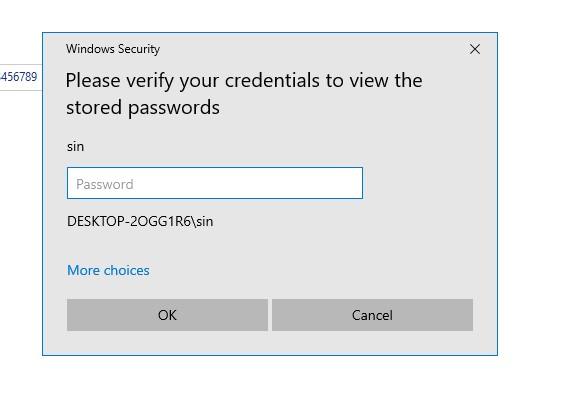The width and height of the screenshot is (575, 404).
Task: Click the word 'Please' starting the heading
Action: point(93,81)
